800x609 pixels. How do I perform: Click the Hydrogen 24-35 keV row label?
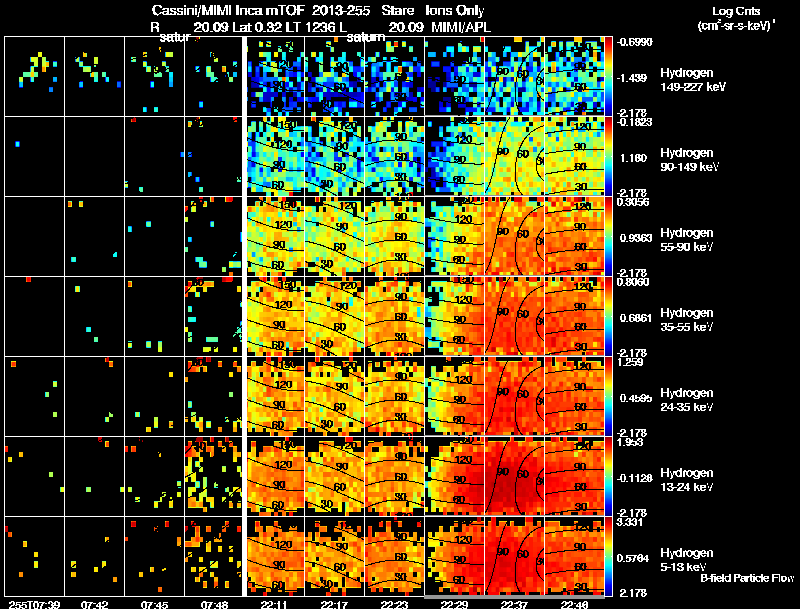click(x=687, y=400)
